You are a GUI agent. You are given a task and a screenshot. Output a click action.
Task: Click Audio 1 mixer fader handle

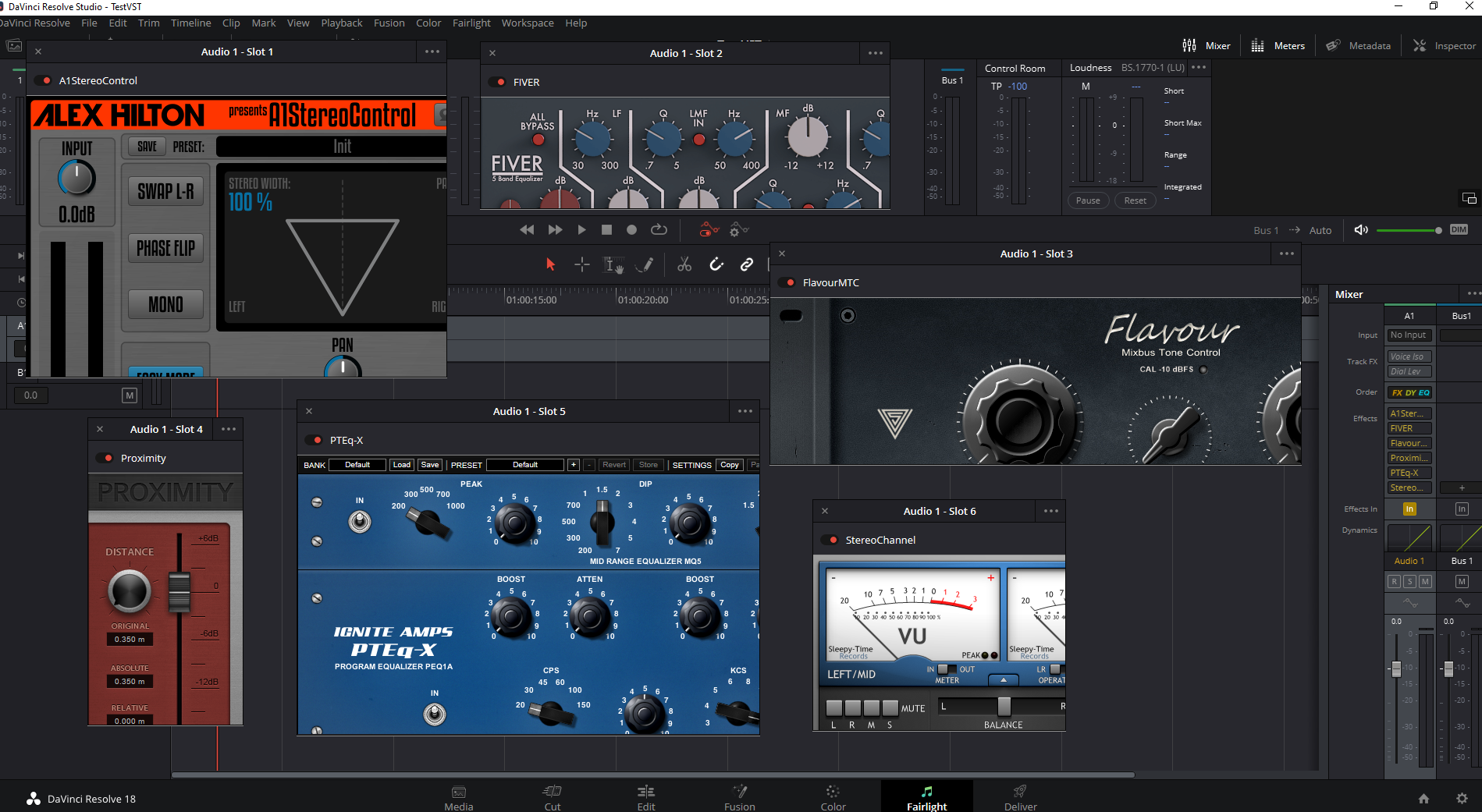1396,668
